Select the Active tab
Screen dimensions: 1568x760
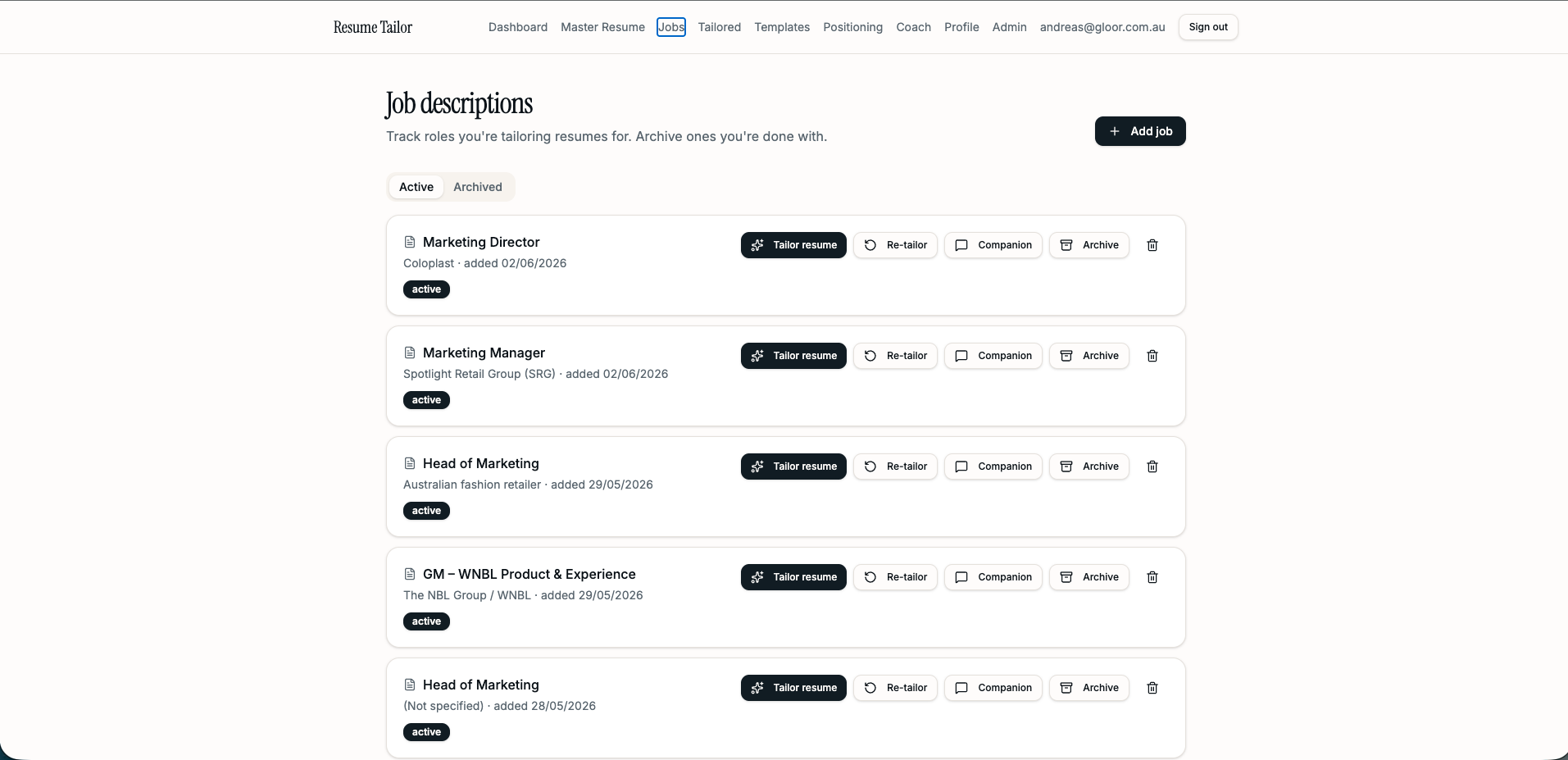[x=416, y=187]
